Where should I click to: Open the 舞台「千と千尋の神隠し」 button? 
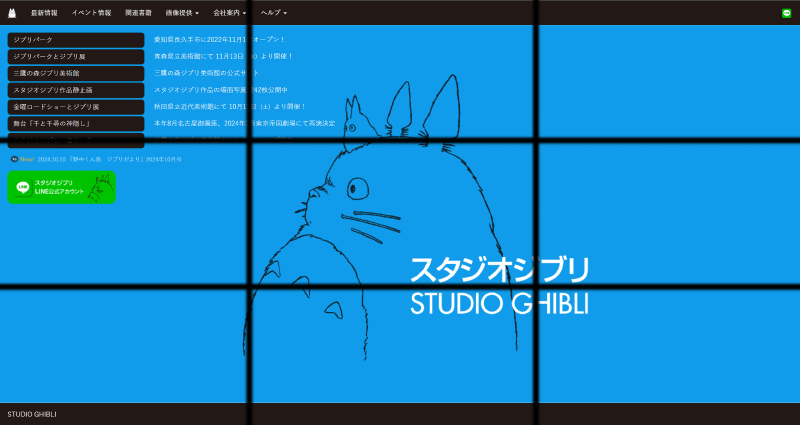click(x=76, y=123)
